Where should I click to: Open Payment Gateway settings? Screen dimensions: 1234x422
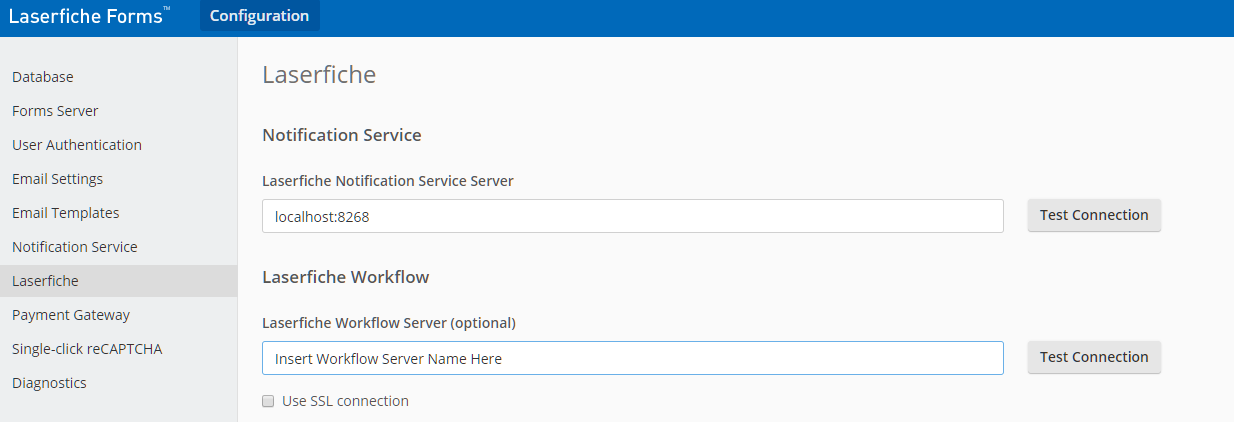[x=71, y=315]
